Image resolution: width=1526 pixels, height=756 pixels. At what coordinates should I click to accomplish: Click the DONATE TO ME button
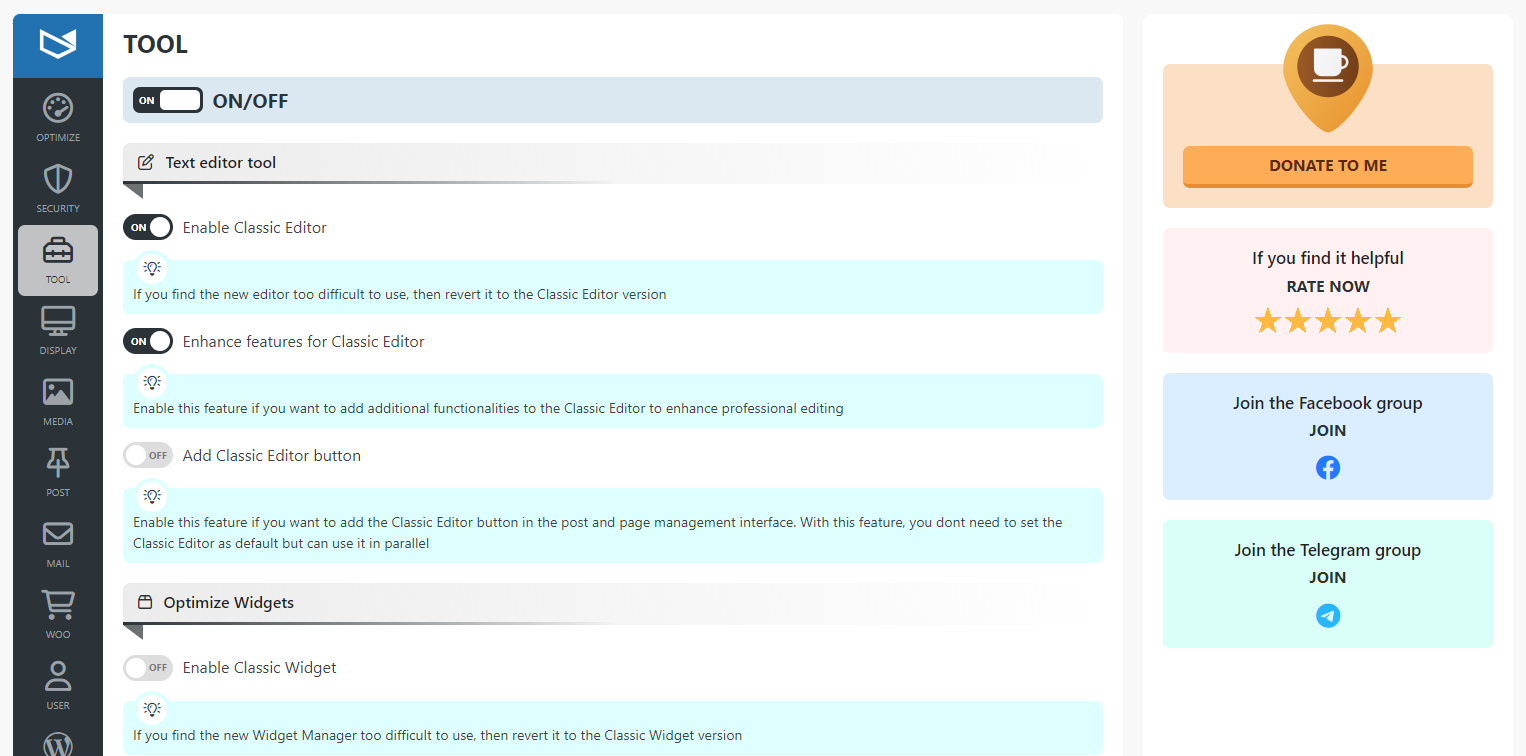[1328, 166]
